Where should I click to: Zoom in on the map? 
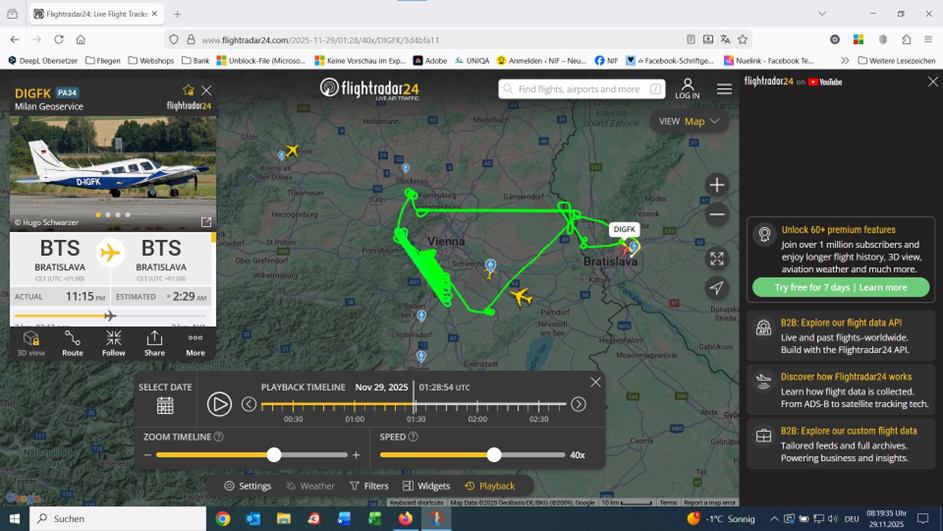pos(716,185)
